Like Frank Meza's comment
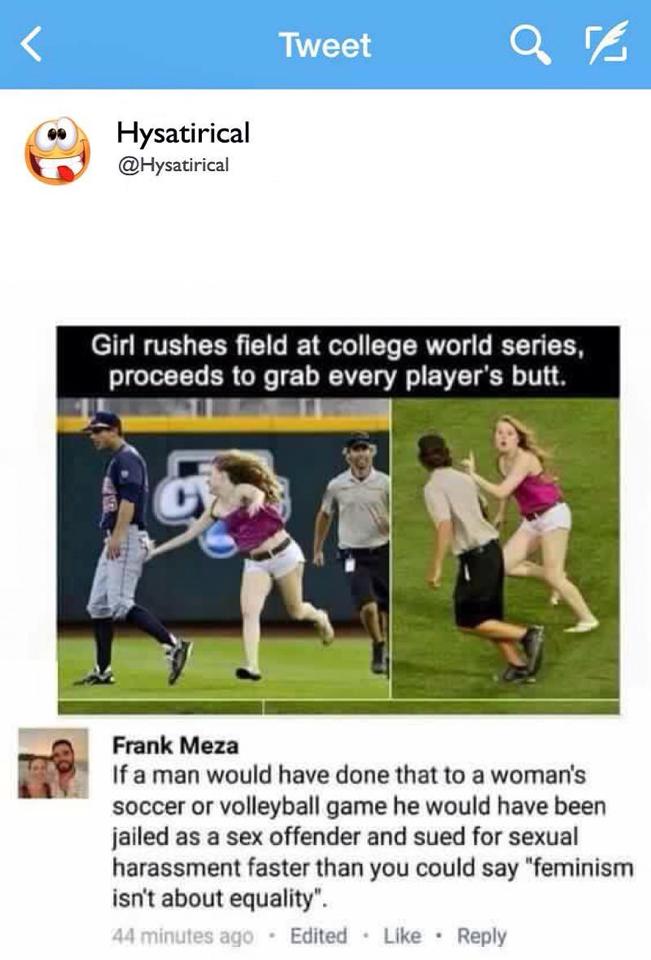Screen dimensions: 651x960 coord(402,936)
